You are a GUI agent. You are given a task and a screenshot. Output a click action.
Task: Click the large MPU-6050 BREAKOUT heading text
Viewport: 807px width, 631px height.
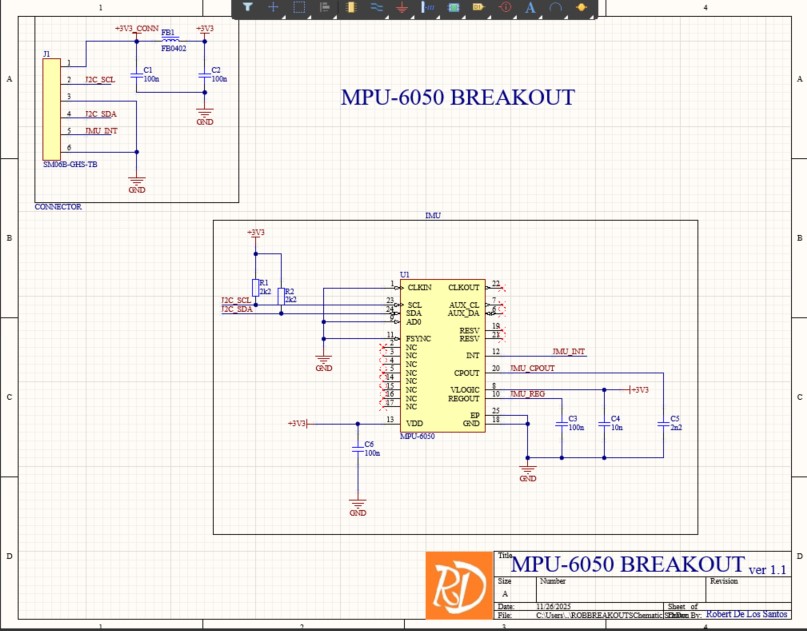coord(458,98)
